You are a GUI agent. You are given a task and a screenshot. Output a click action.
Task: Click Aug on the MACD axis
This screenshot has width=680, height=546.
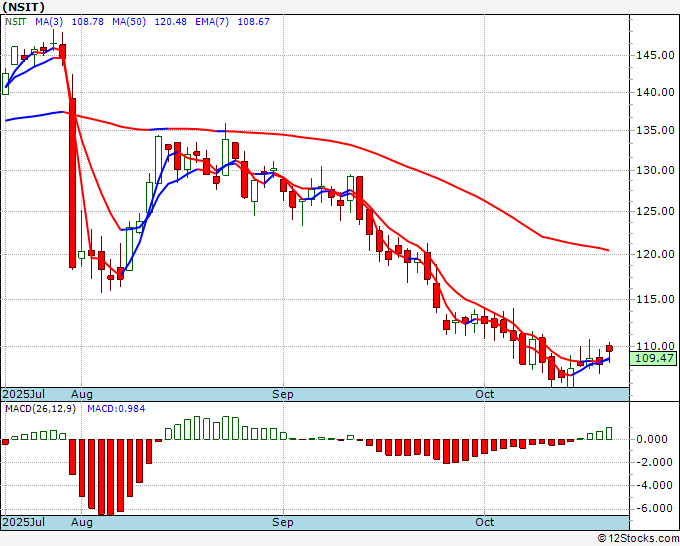point(82,522)
